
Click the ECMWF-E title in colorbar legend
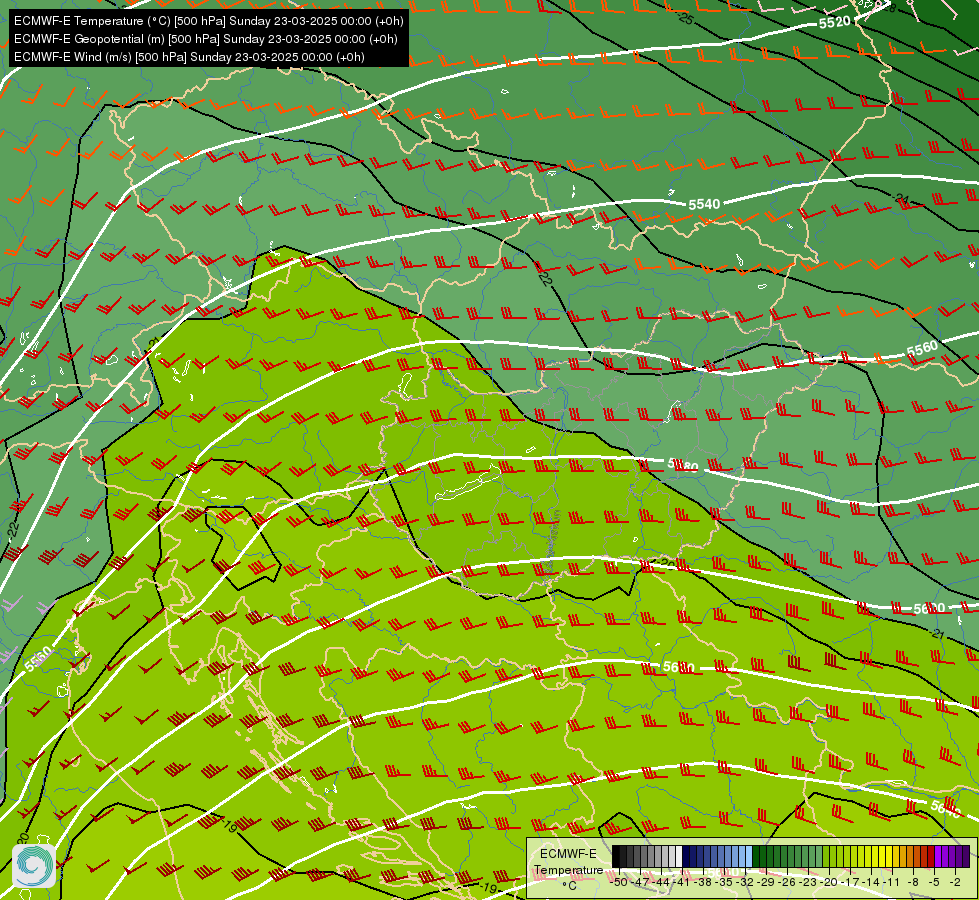click(568, 854)
